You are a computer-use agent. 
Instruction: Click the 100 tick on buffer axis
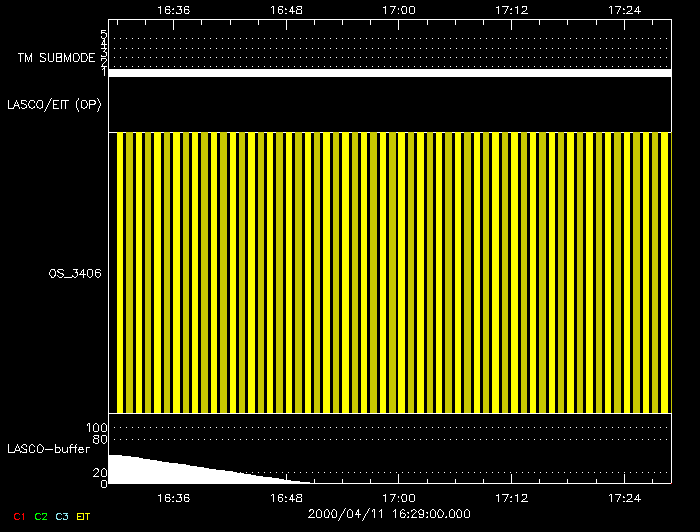coord(99,428)
